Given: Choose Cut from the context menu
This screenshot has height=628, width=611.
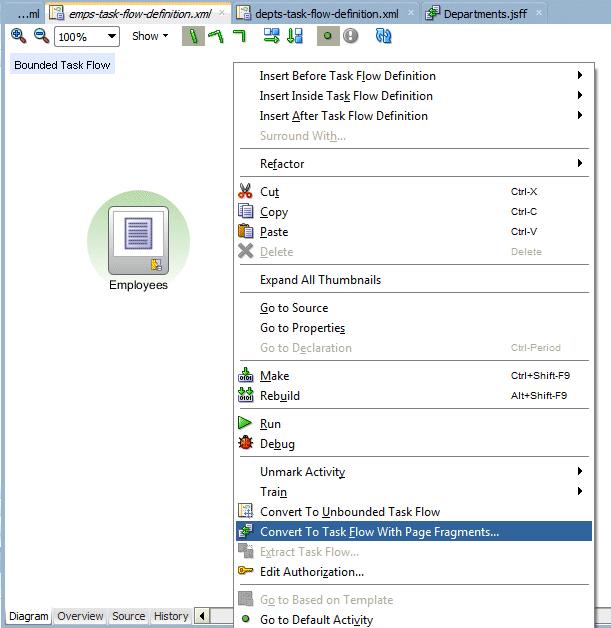Looking at the screenshot, I should pyautogui.click(x=414, y=192).
